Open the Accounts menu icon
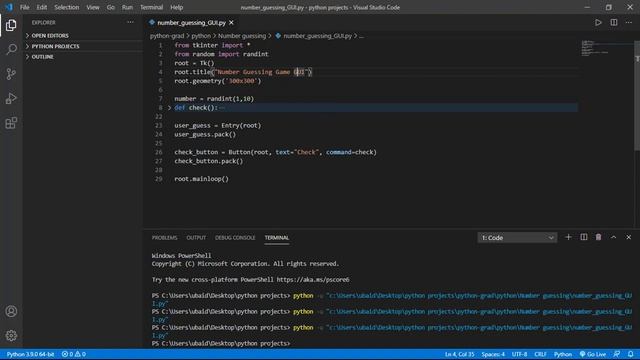The height and width of the screenshot is (360, 640). click(x=11, y=311)
